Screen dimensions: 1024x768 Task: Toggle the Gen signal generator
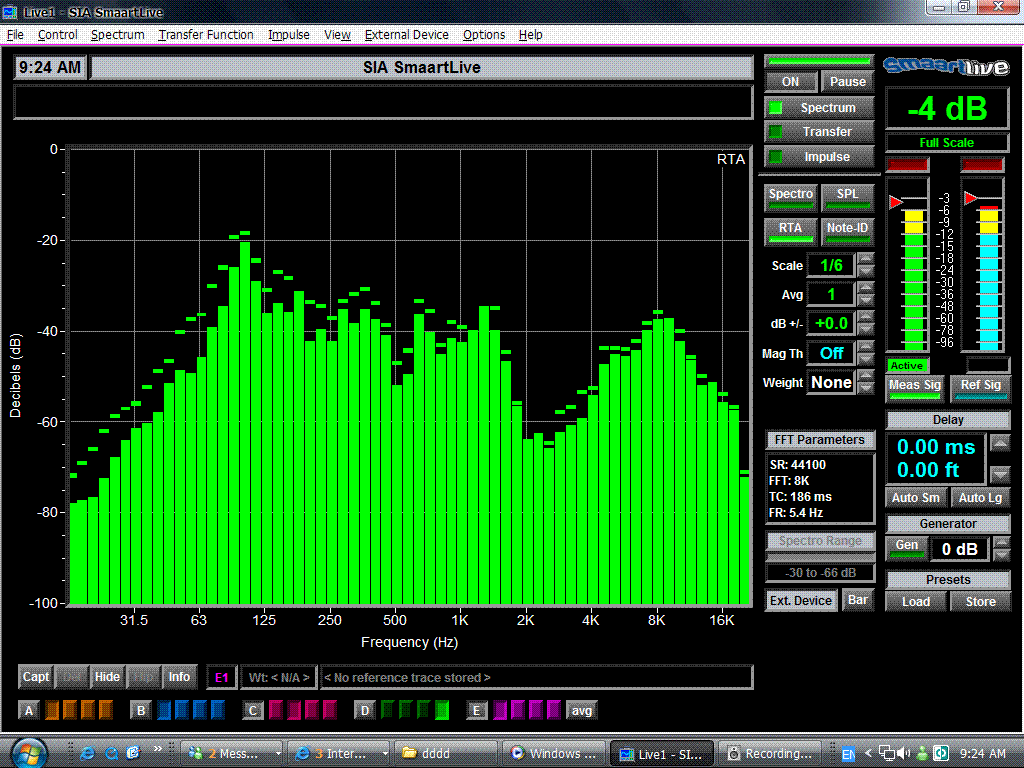click(906, 549)
